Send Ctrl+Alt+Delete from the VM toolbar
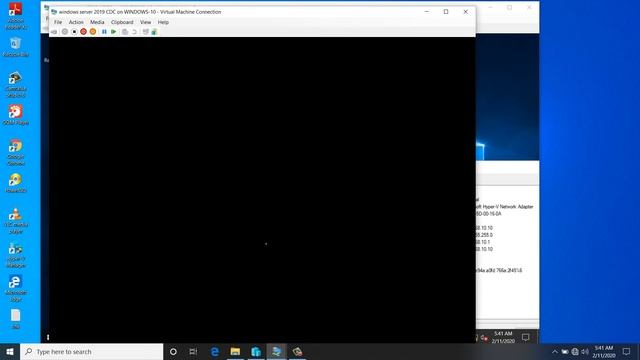 (54, 32)
